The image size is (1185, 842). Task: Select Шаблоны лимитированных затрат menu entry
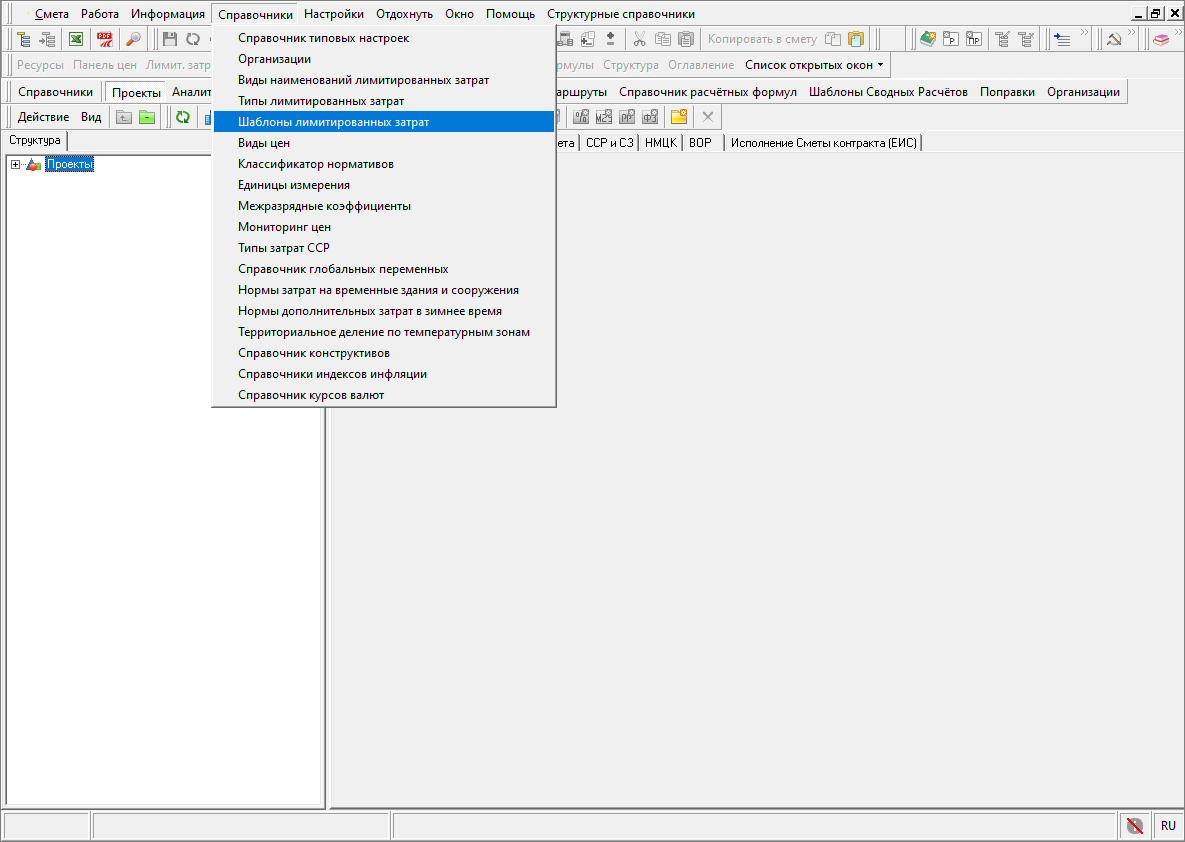point(333,122)
